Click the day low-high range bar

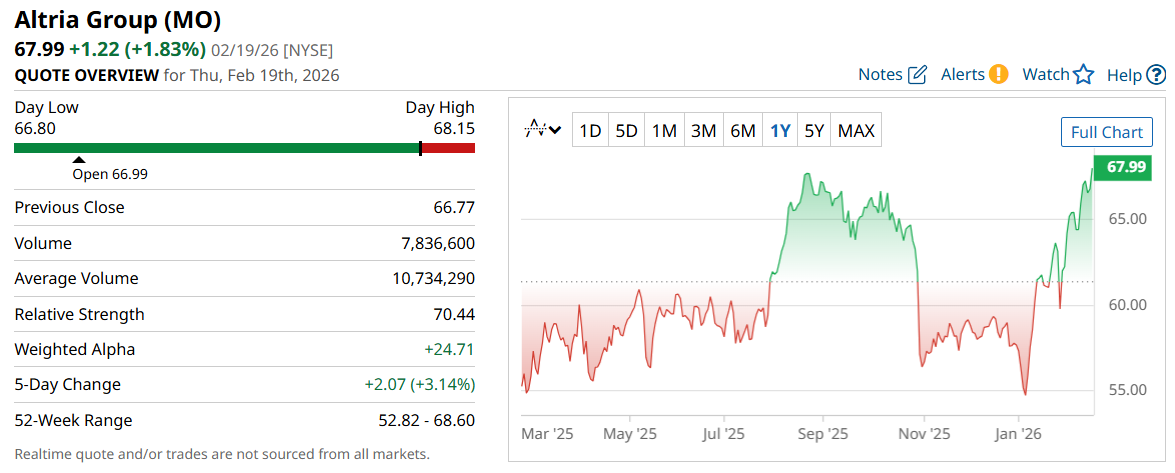click(x=244, y=148)
